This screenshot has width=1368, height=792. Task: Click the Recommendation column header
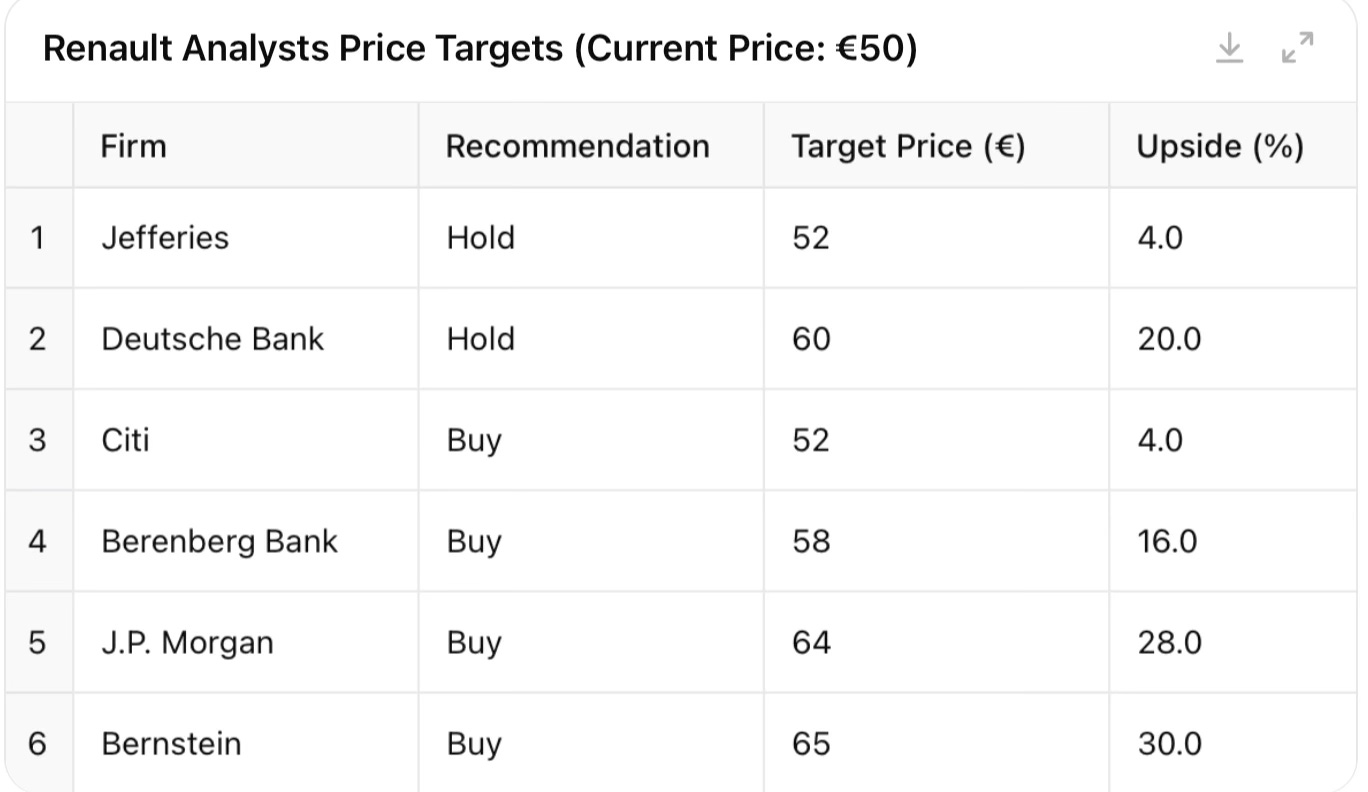577,146
